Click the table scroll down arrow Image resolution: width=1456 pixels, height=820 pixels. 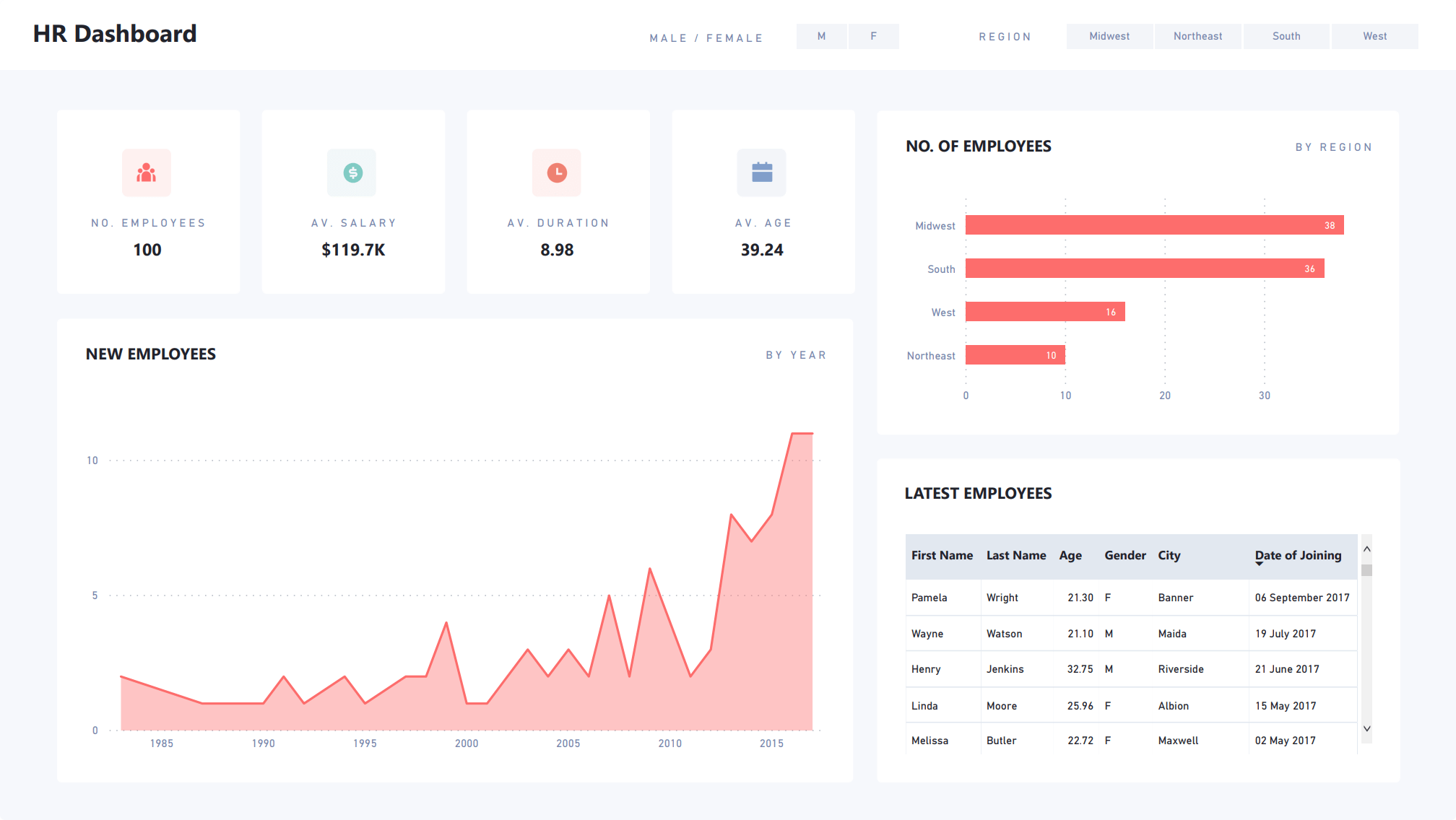click(1366, 728)
